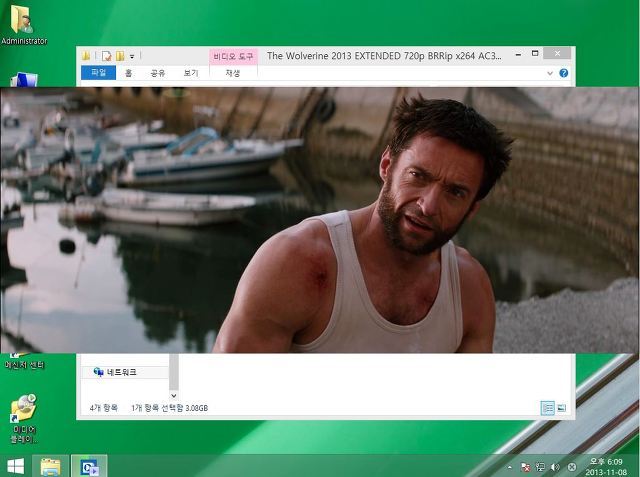Open the 재생 (Play) ribbon tab

[x=233, y=73]
